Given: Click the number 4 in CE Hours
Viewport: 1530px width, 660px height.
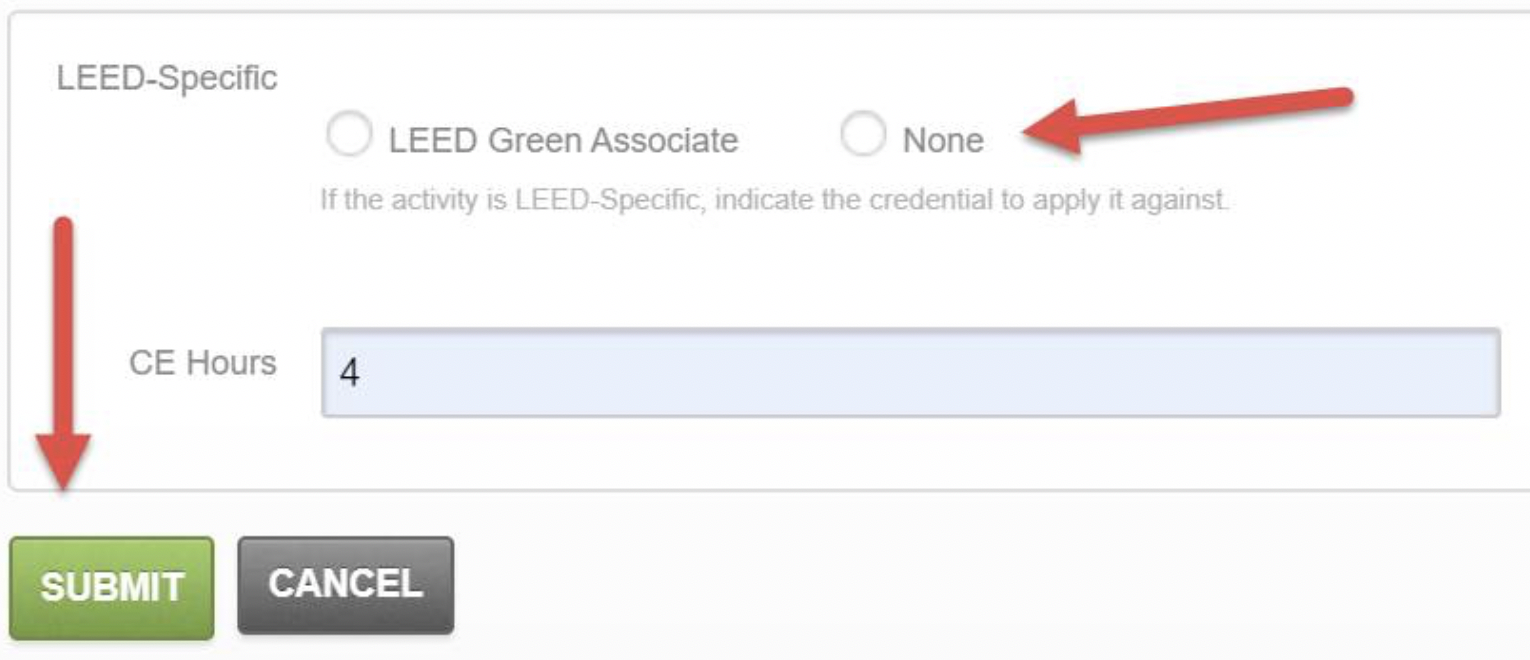Looking at the screenshot, I should tap(349, 373).
